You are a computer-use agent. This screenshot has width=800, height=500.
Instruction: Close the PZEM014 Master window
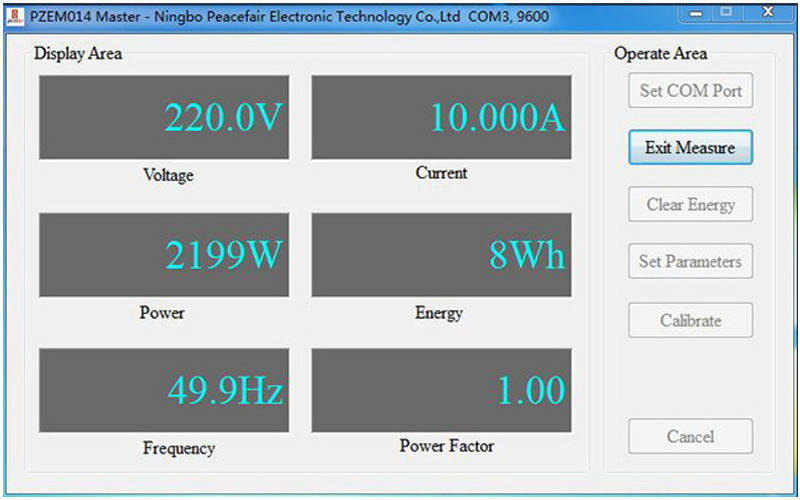pos(768,13)
